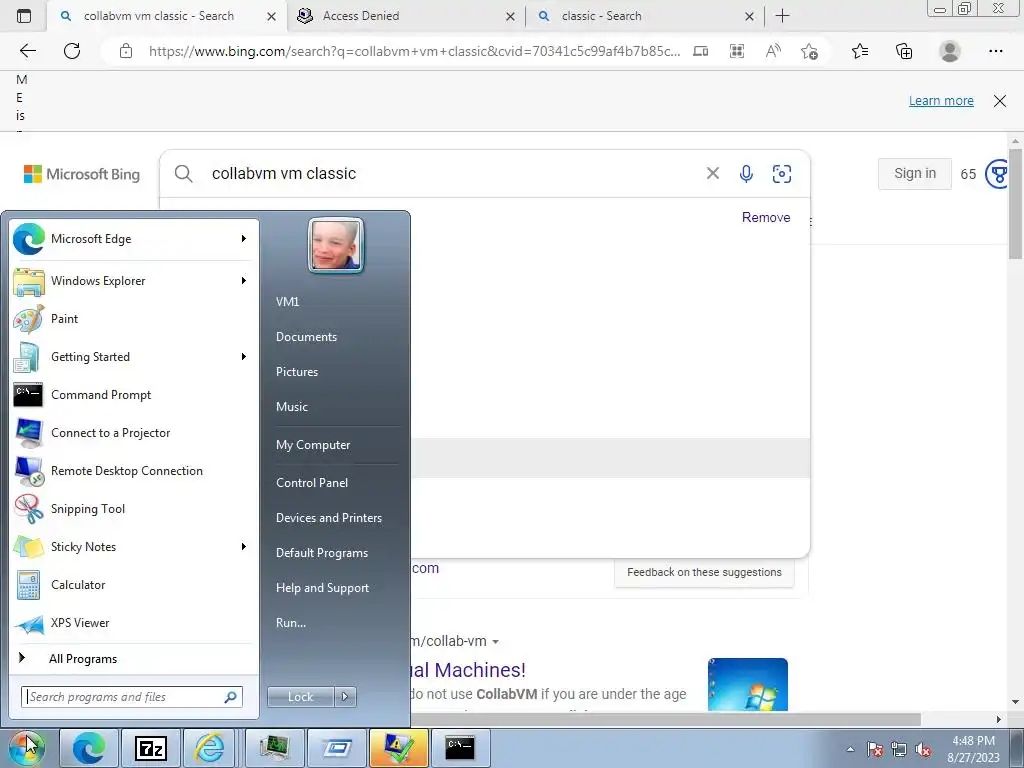Click the network tray icon
This screenshot has height=768, width=1024.
tap(899, 749)
